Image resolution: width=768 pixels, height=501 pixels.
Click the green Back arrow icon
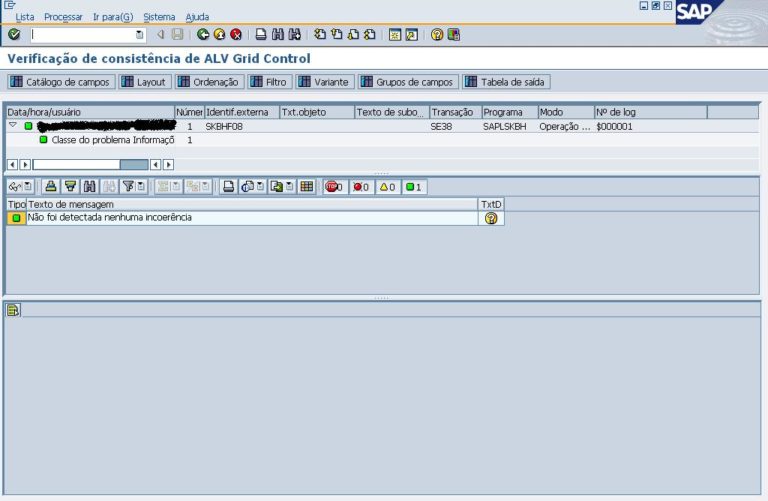(203, 34)
